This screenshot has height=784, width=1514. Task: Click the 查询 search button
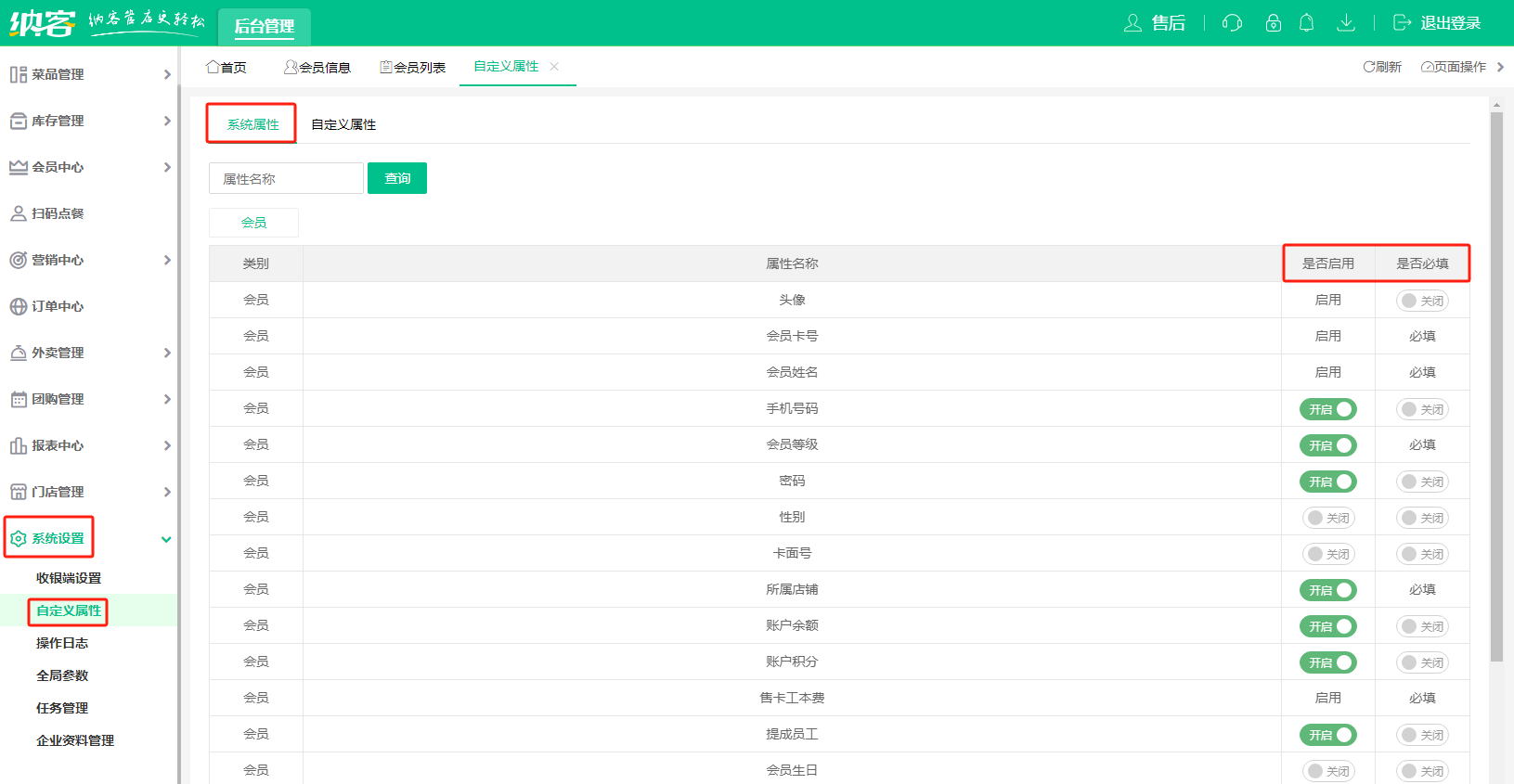tap(397, 178)
